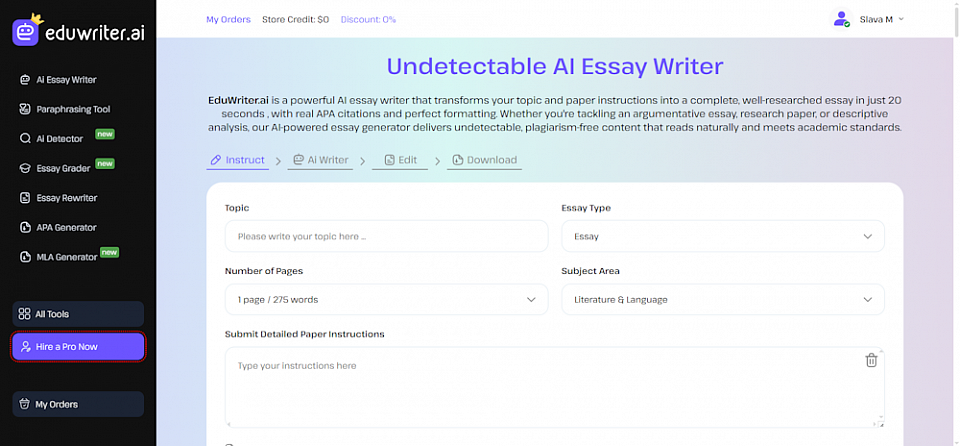Click the Hire a Pro Now button
The height and width of the screenshot is (446, 960).
click(78, 346)
